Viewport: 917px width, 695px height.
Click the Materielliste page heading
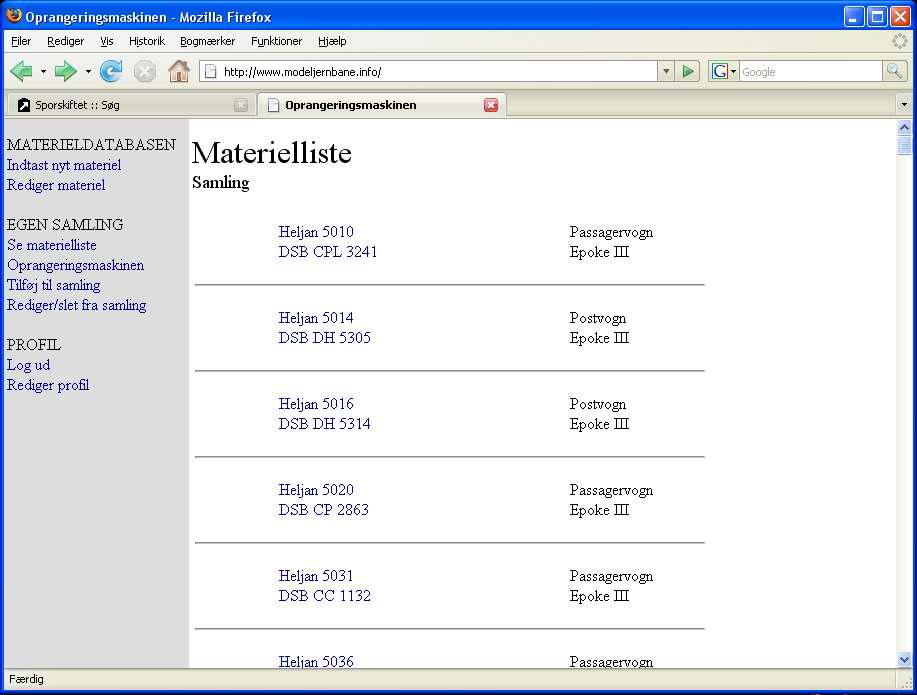tap(272, 153)
